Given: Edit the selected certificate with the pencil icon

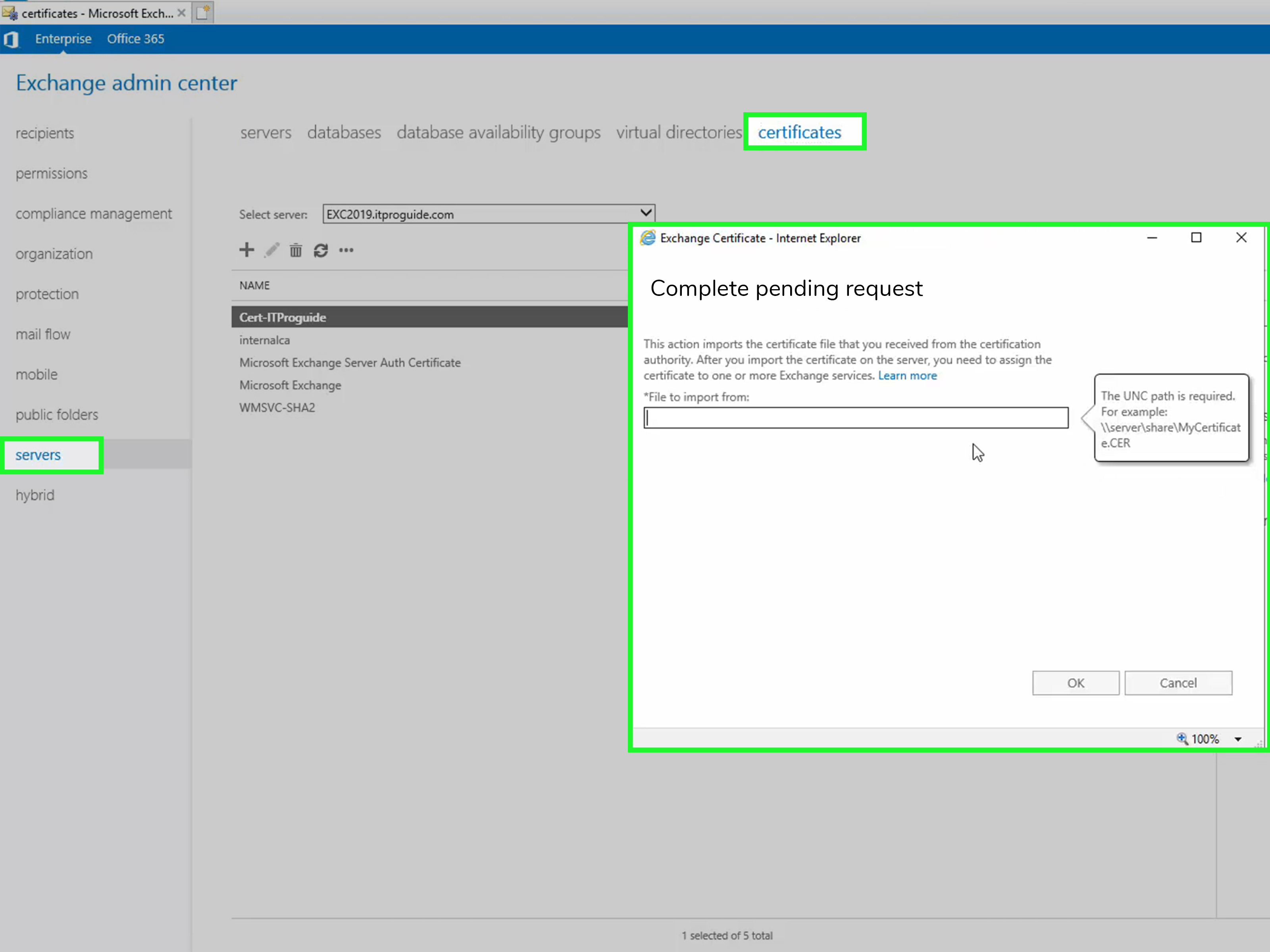Looking at the screenshot, I should [x=271, y=250].
